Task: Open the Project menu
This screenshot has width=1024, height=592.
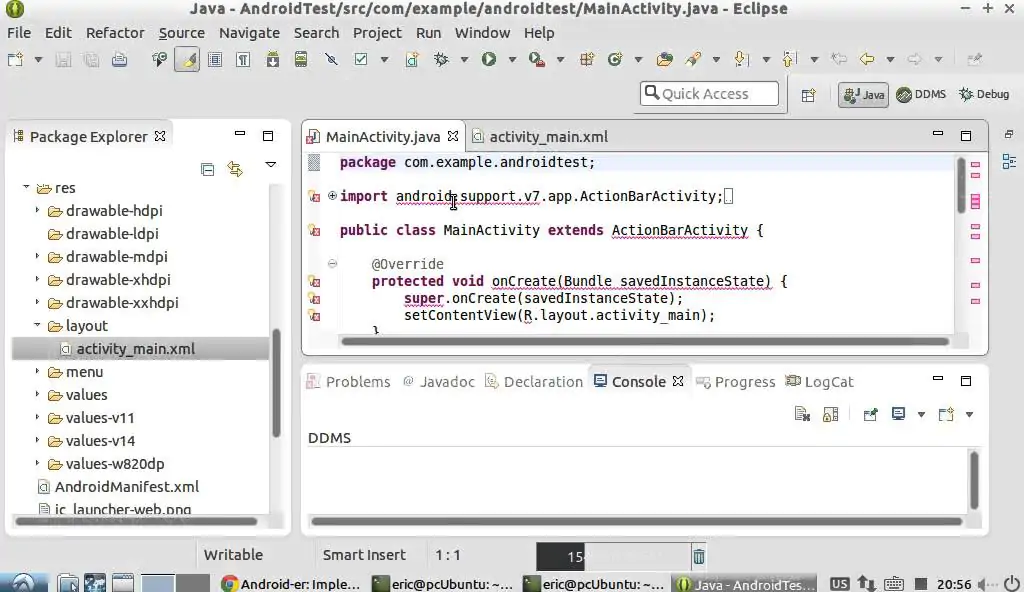Action: [377, 33]
